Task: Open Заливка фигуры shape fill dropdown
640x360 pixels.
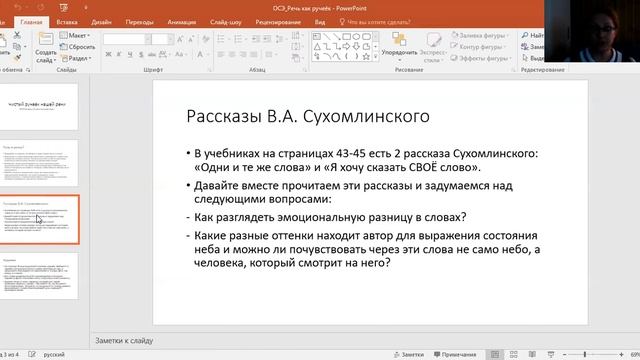Action: [x=480, y=36]
